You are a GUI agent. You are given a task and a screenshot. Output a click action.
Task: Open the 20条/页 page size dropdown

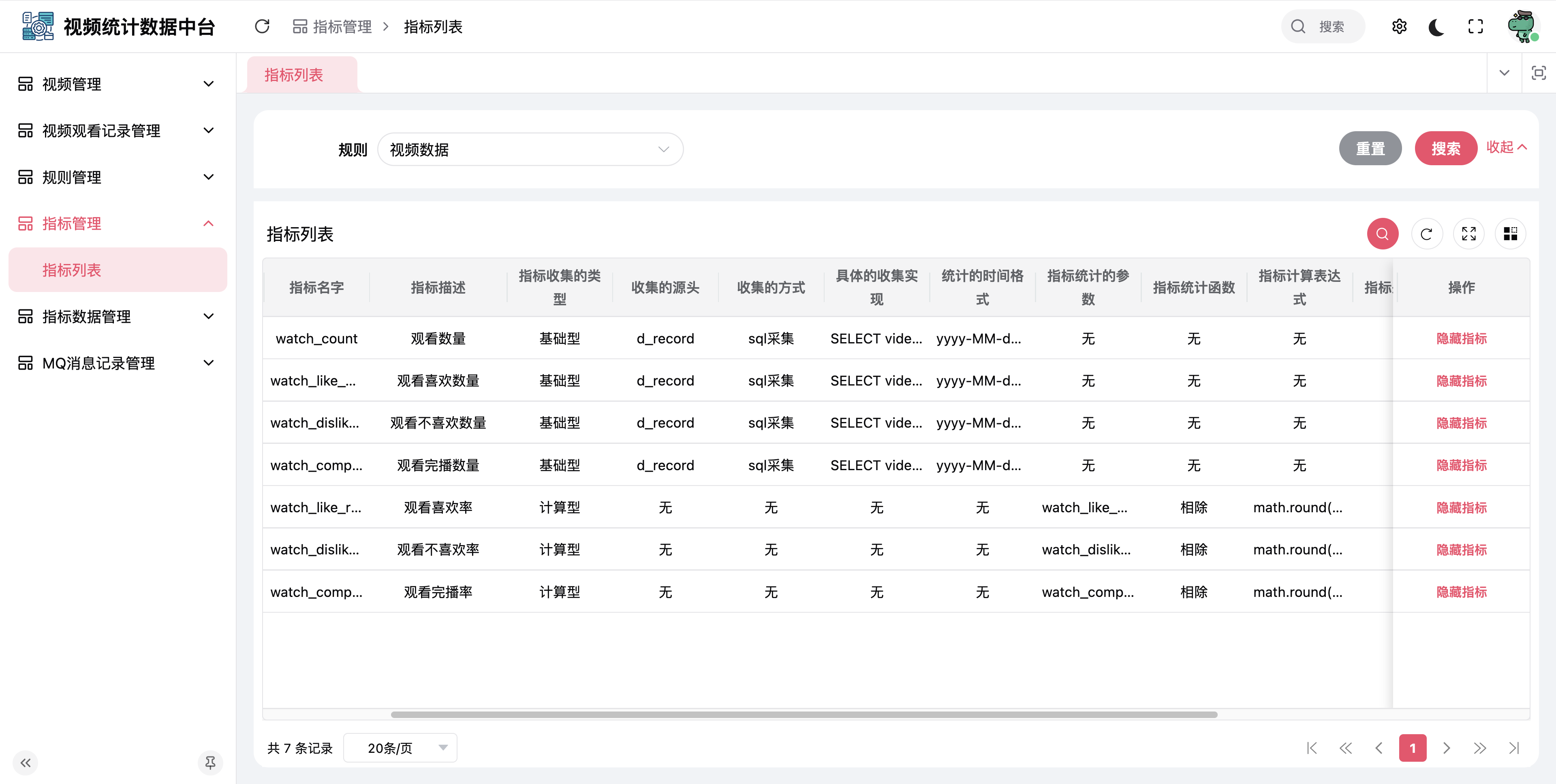(400, 748)
